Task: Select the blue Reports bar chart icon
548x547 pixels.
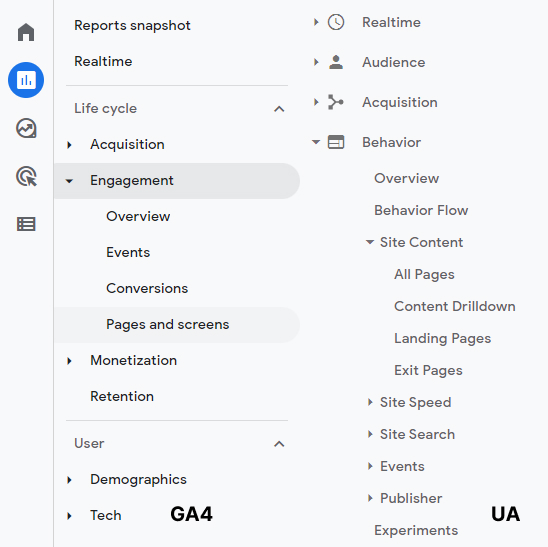Action: (26, 80)
